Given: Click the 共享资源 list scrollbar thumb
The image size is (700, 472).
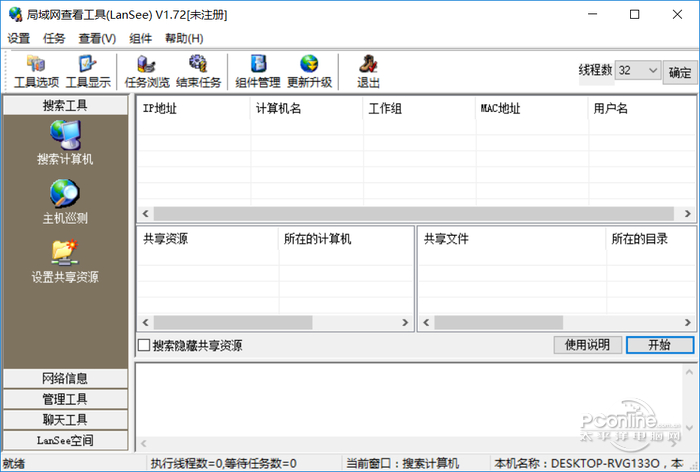Looking at the screenshot, I should pos(233,322).
